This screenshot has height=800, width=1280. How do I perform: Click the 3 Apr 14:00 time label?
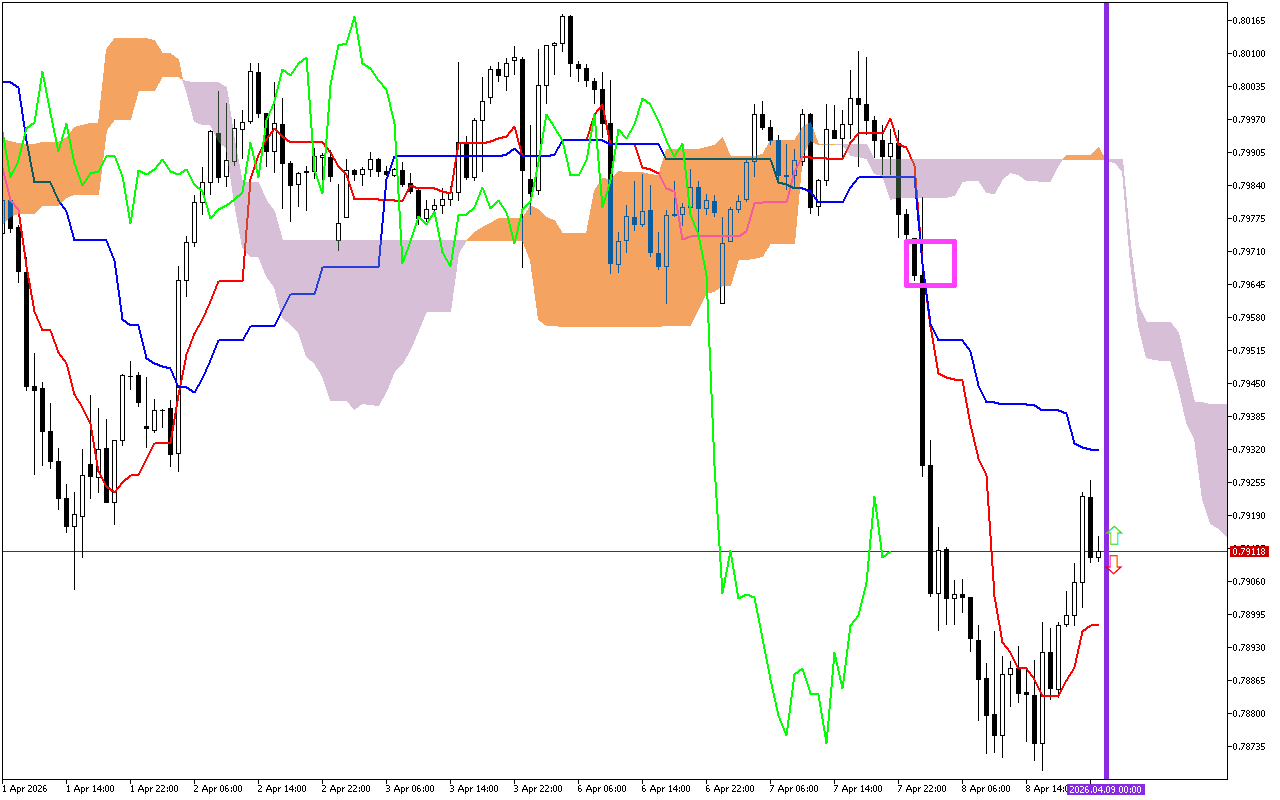[x=474, y=789]
